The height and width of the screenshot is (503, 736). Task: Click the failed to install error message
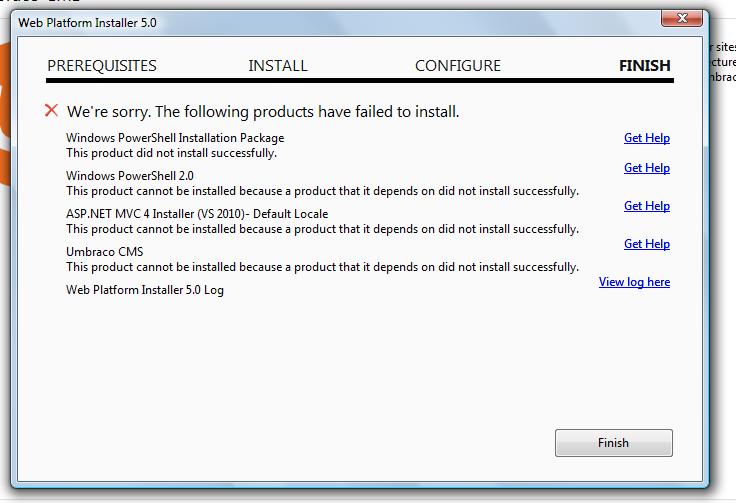pyautogui.click(x=263, y=112)
